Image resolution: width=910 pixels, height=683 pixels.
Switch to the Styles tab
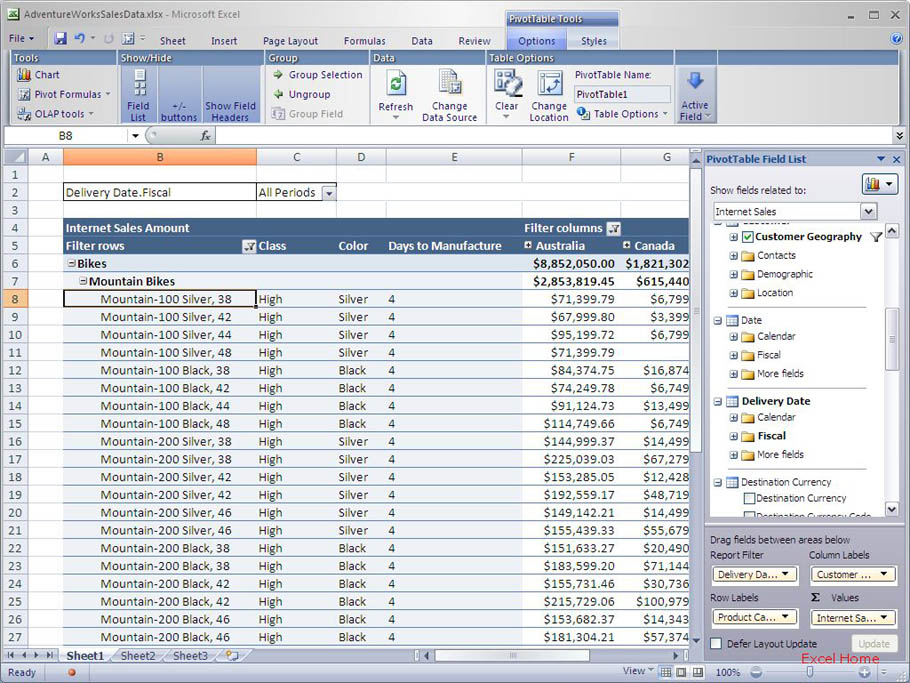click(594, 41)
